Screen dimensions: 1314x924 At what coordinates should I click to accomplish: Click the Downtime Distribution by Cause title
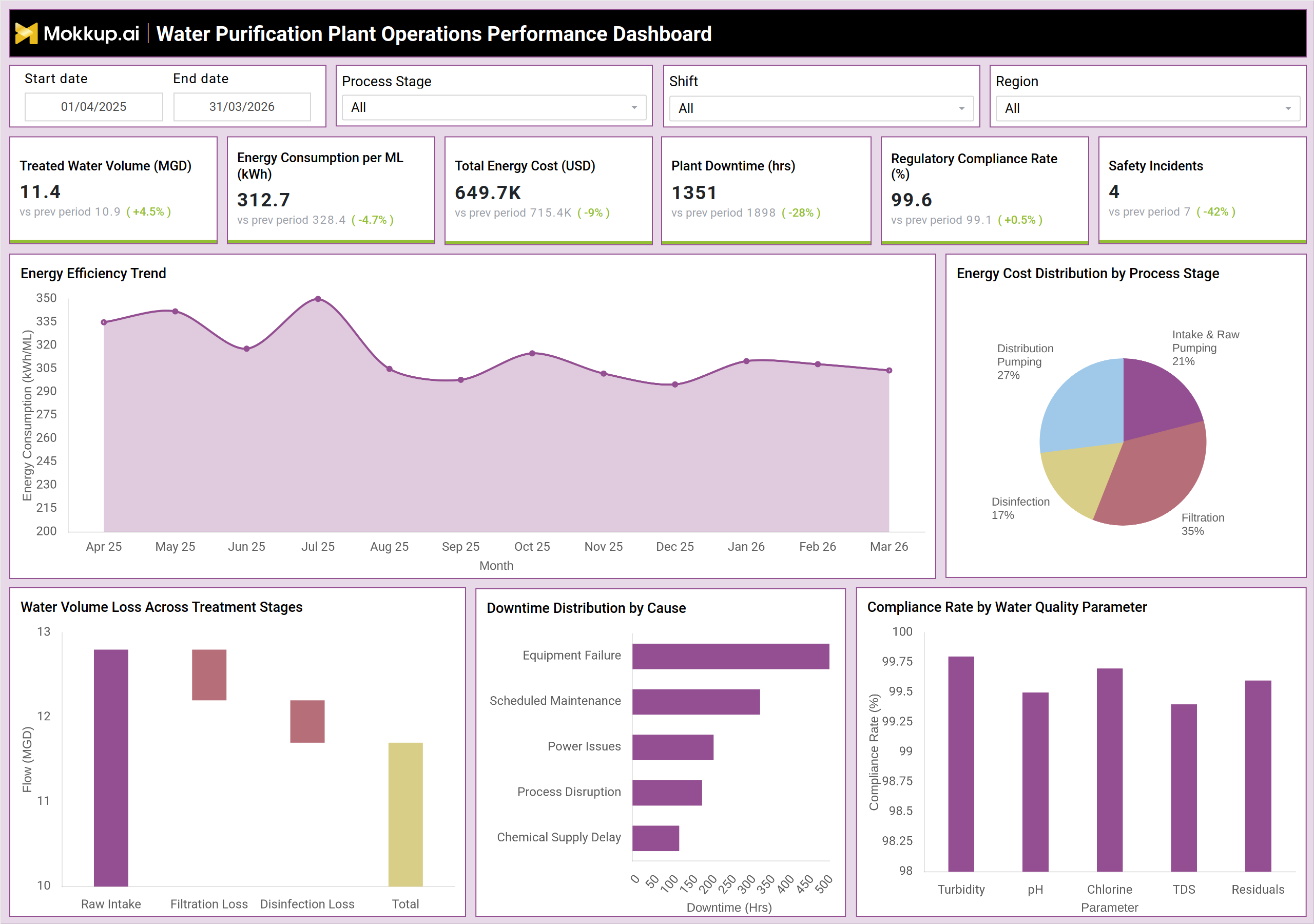[x=586, y=608]
